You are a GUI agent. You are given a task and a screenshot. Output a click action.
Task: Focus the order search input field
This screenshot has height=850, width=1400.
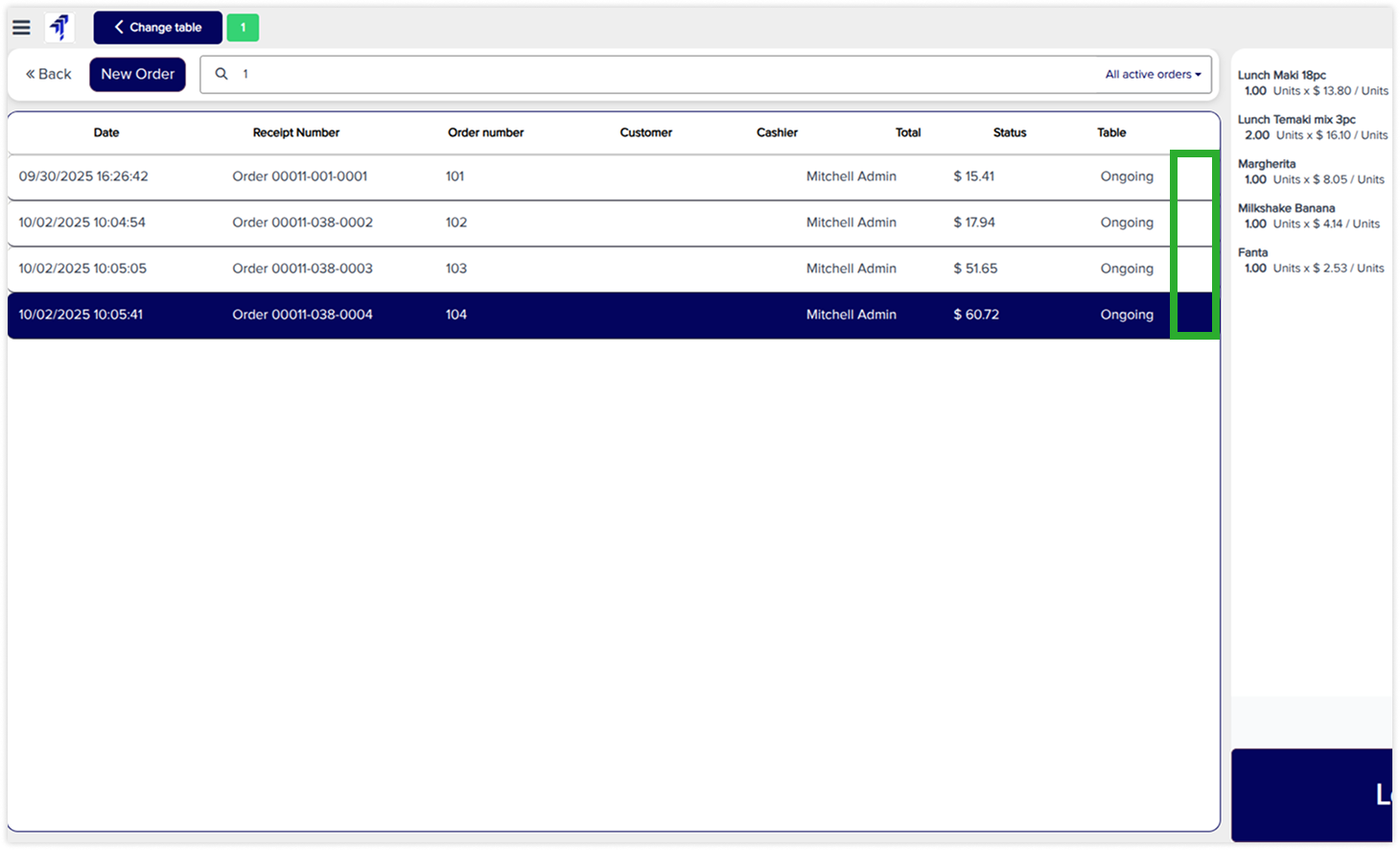coord(662,74)
